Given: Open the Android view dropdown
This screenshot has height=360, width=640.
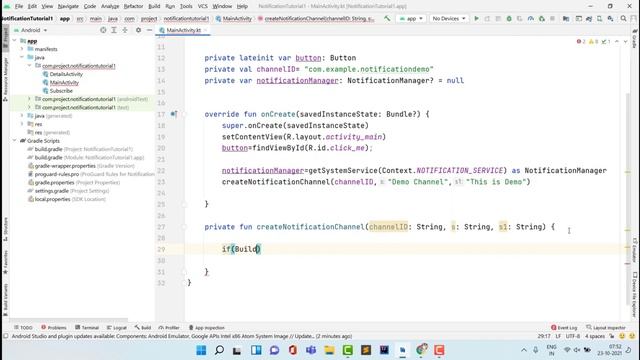Looking at the screenshot, I should [x=31, y=30].
